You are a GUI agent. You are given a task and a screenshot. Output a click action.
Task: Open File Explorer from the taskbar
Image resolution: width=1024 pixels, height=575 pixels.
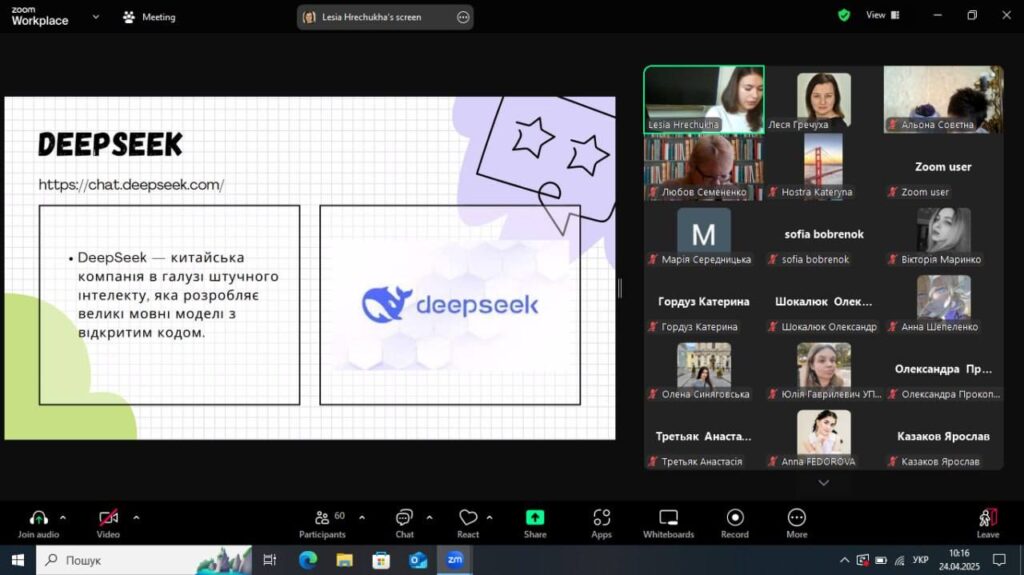pyautogui.click(x=344, y=560)
